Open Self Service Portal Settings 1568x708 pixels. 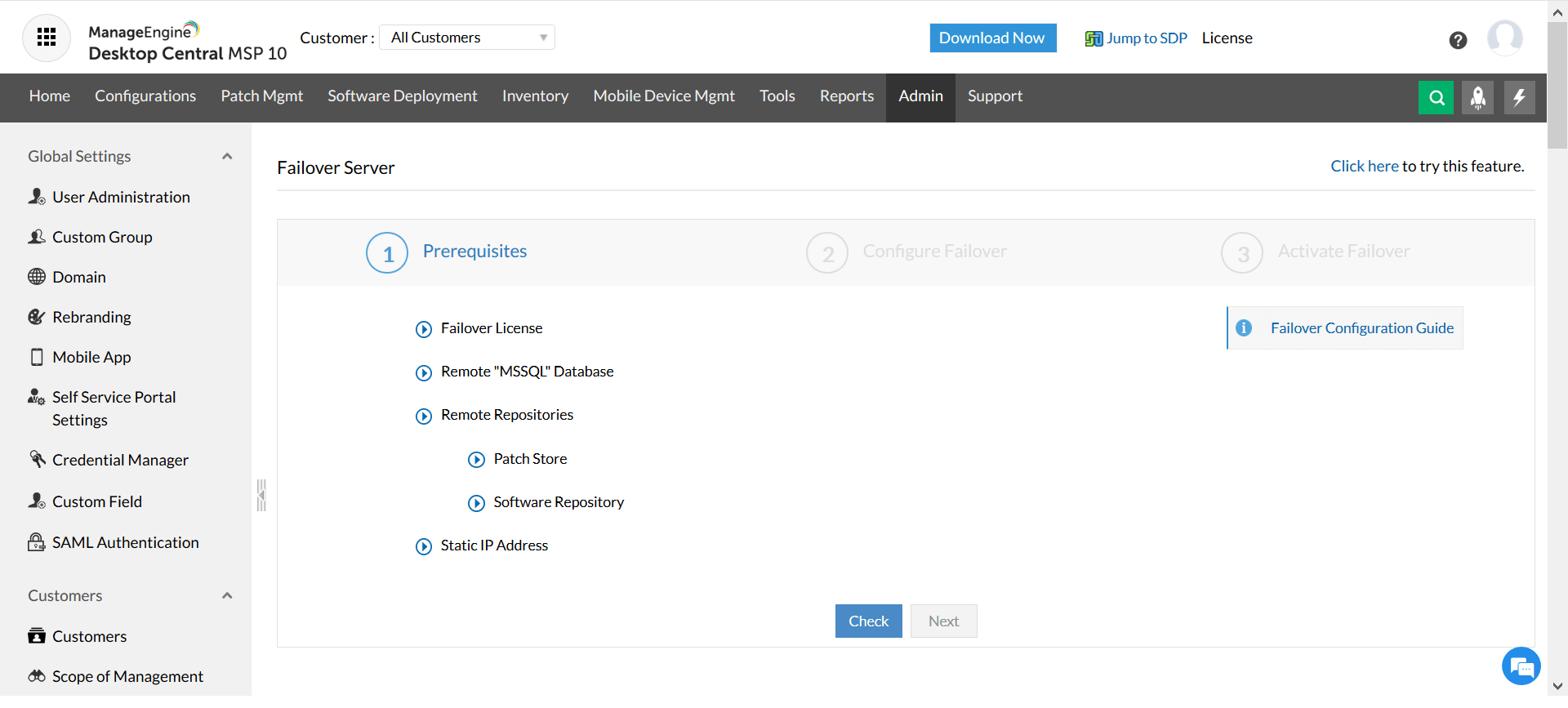114,408
